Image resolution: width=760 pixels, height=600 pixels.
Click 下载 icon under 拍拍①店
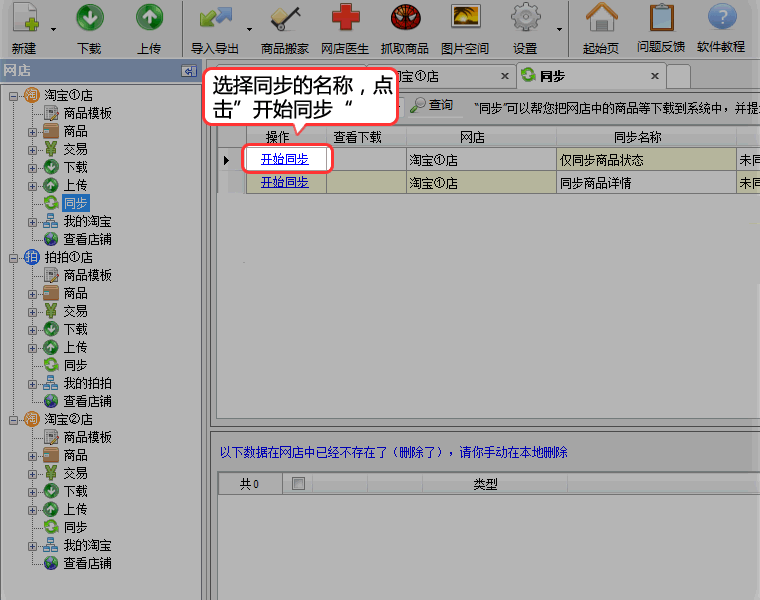tap(51, 329)
